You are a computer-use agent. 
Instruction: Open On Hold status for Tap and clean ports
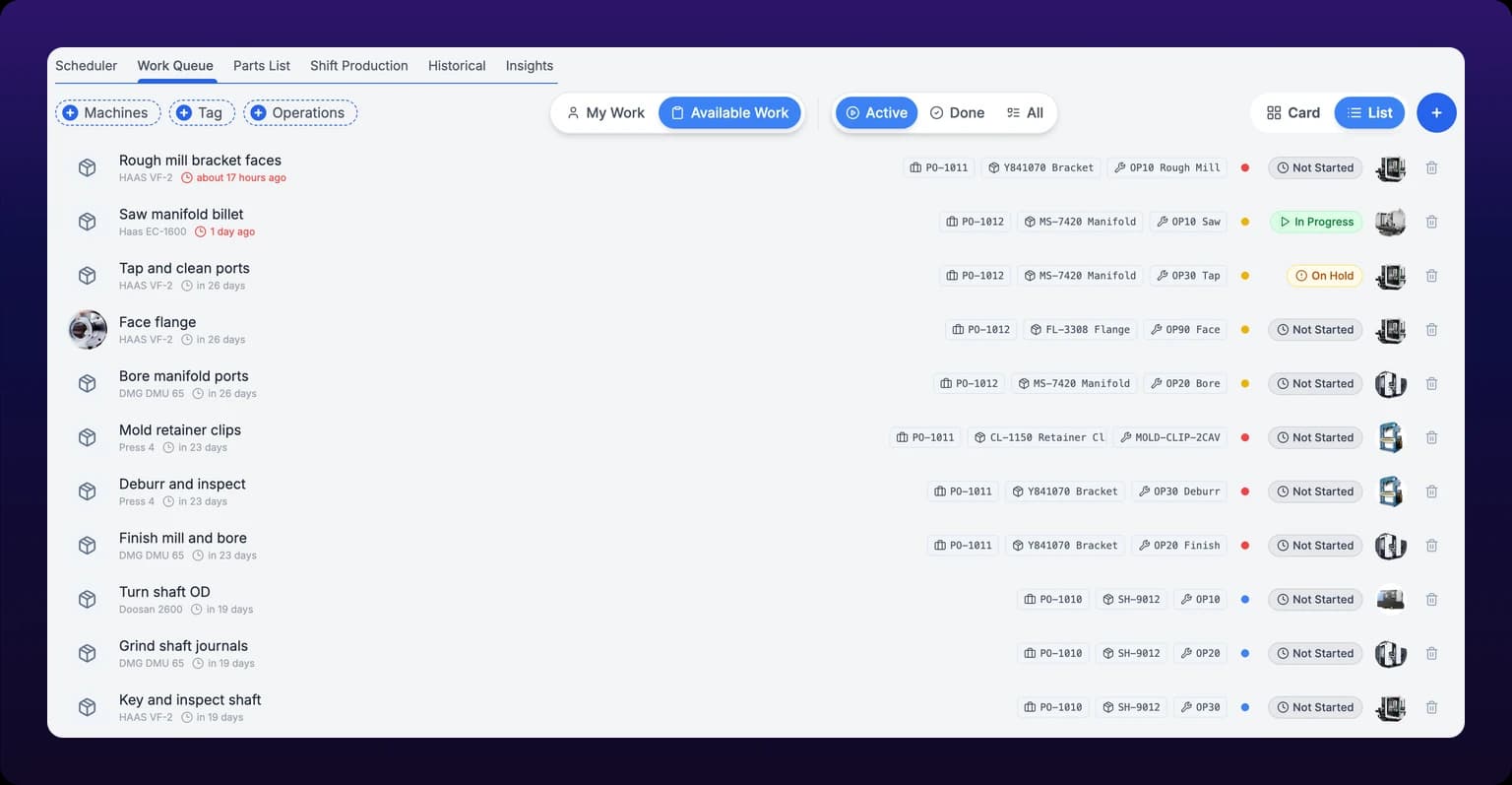(x=1324, y=276)
